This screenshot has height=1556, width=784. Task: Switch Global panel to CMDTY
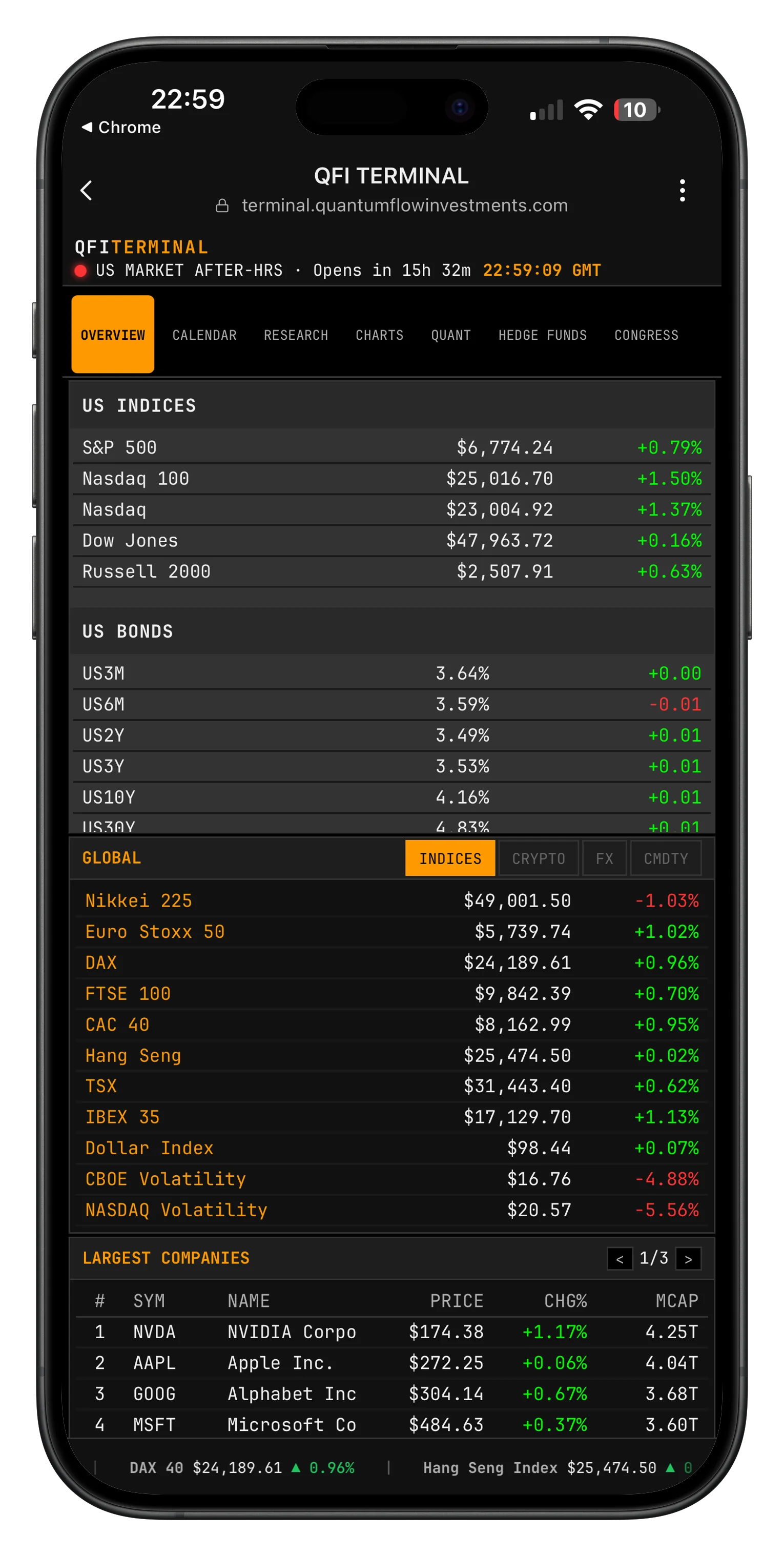(x=666, y=858)
